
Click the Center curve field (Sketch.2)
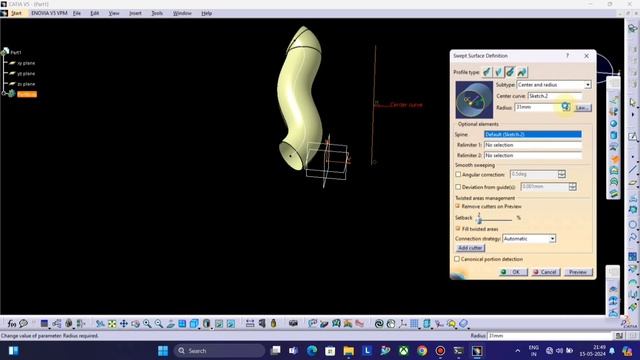[x=555, y=96]
